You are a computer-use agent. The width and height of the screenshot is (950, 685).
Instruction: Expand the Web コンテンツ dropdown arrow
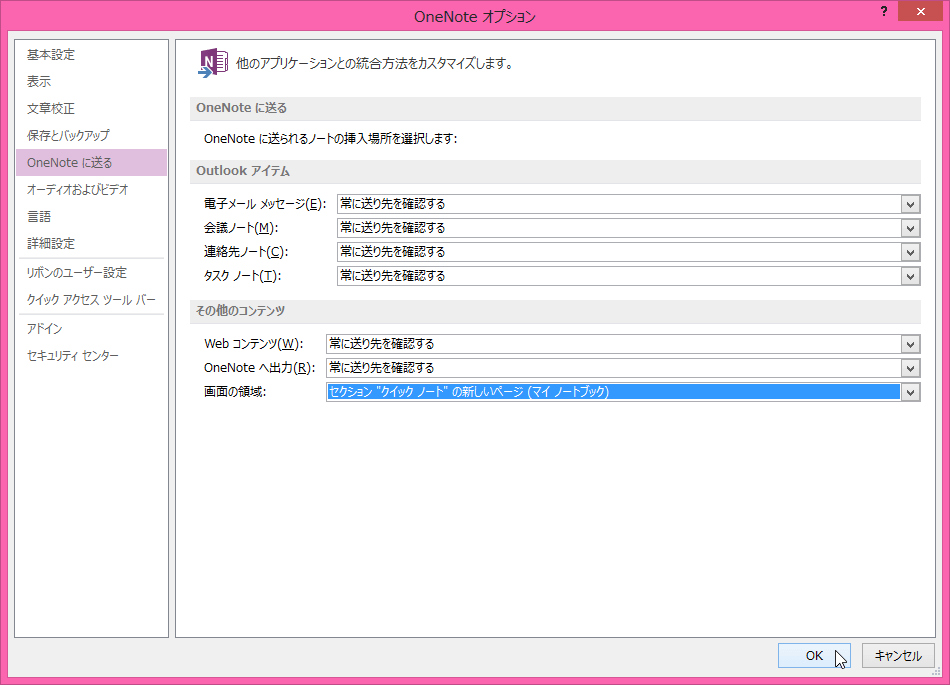[x=910, y=344]
